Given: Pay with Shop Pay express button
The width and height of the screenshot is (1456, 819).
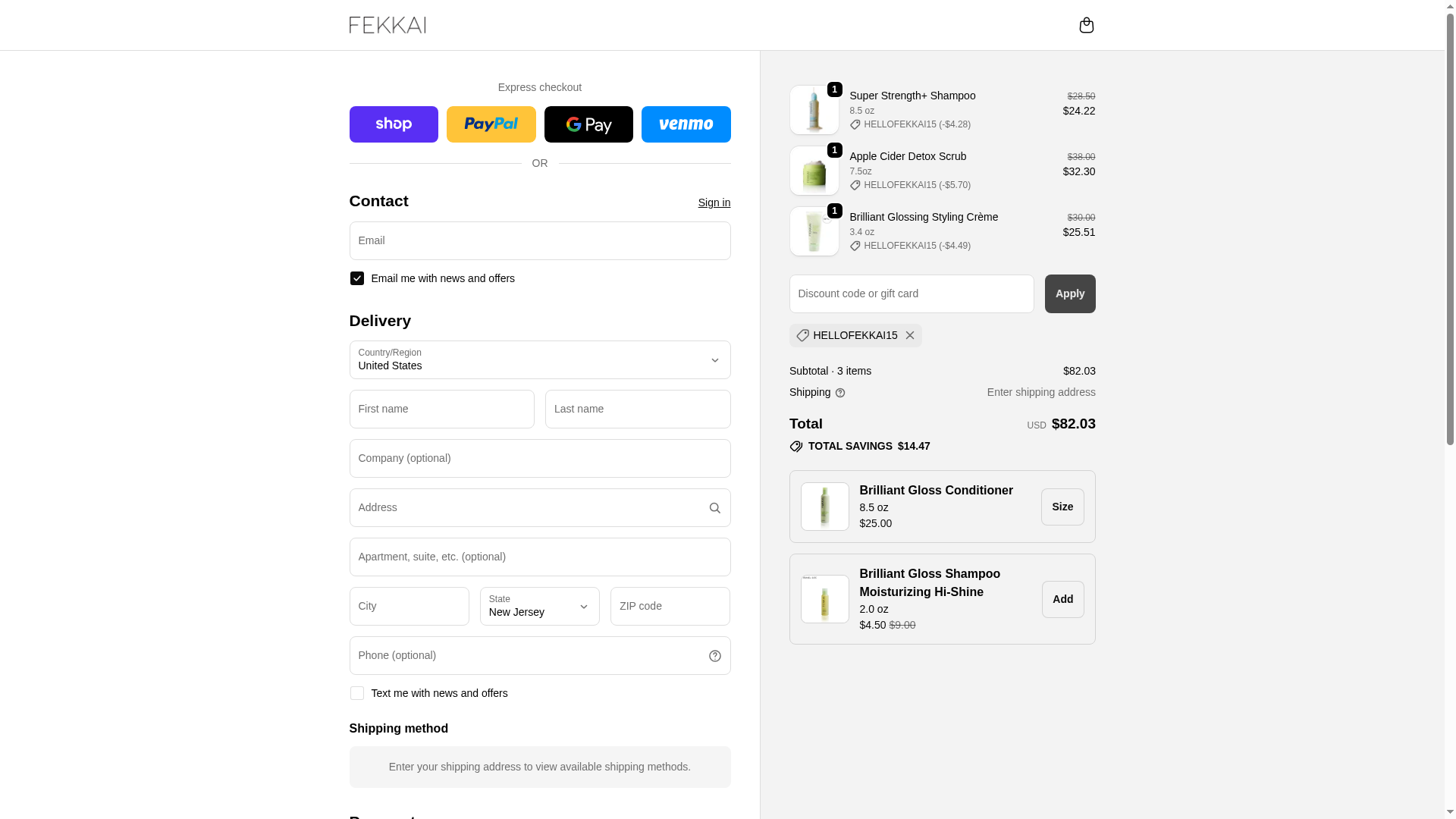Looking at the screenshot, I should coord(394,124).
